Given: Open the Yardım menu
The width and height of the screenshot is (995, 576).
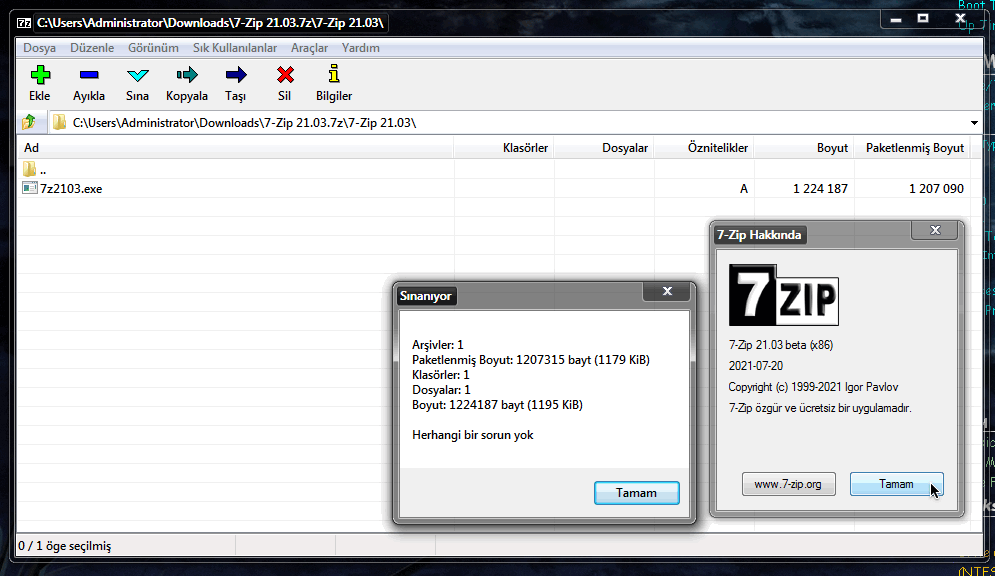Looking at the screenshot, I should click(x=360, y=48).
